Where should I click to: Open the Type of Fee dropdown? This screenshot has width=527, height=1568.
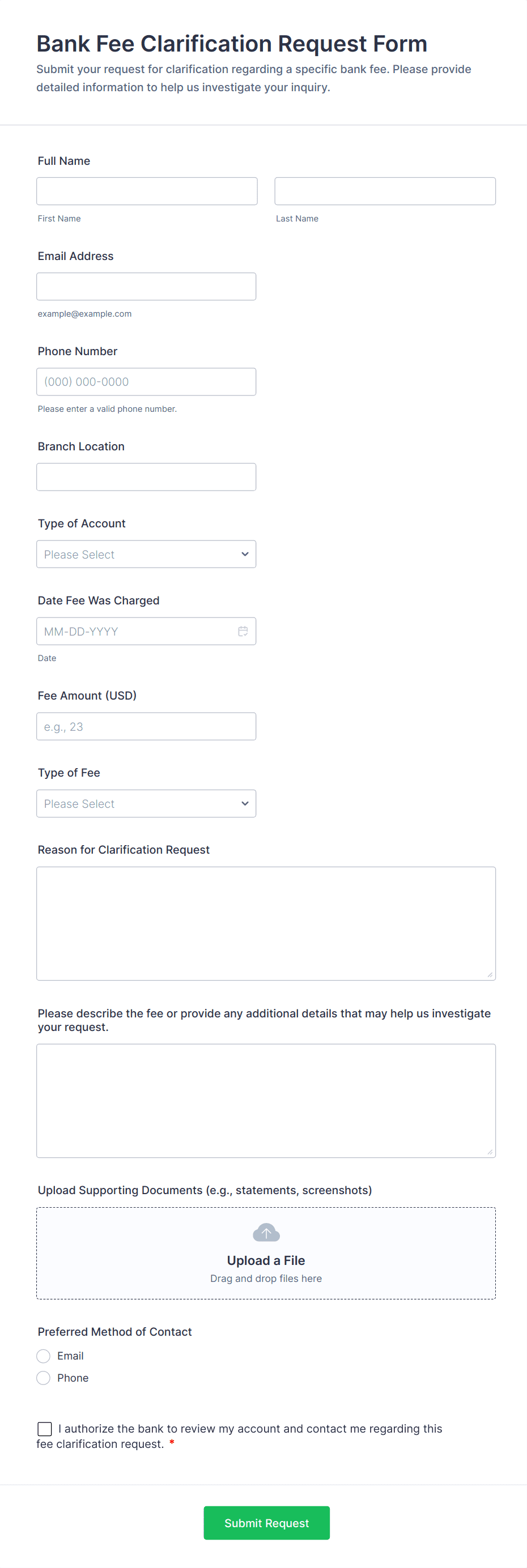coord(146,803)
